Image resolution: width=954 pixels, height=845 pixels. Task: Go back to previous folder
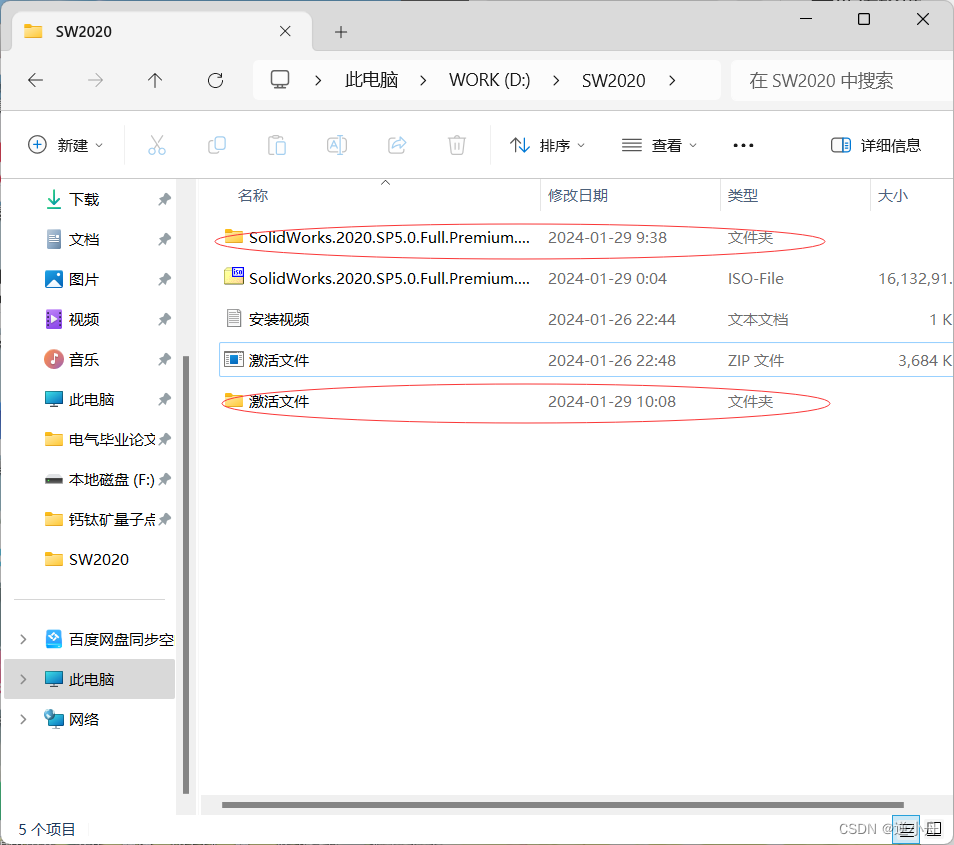click(36, 80)
